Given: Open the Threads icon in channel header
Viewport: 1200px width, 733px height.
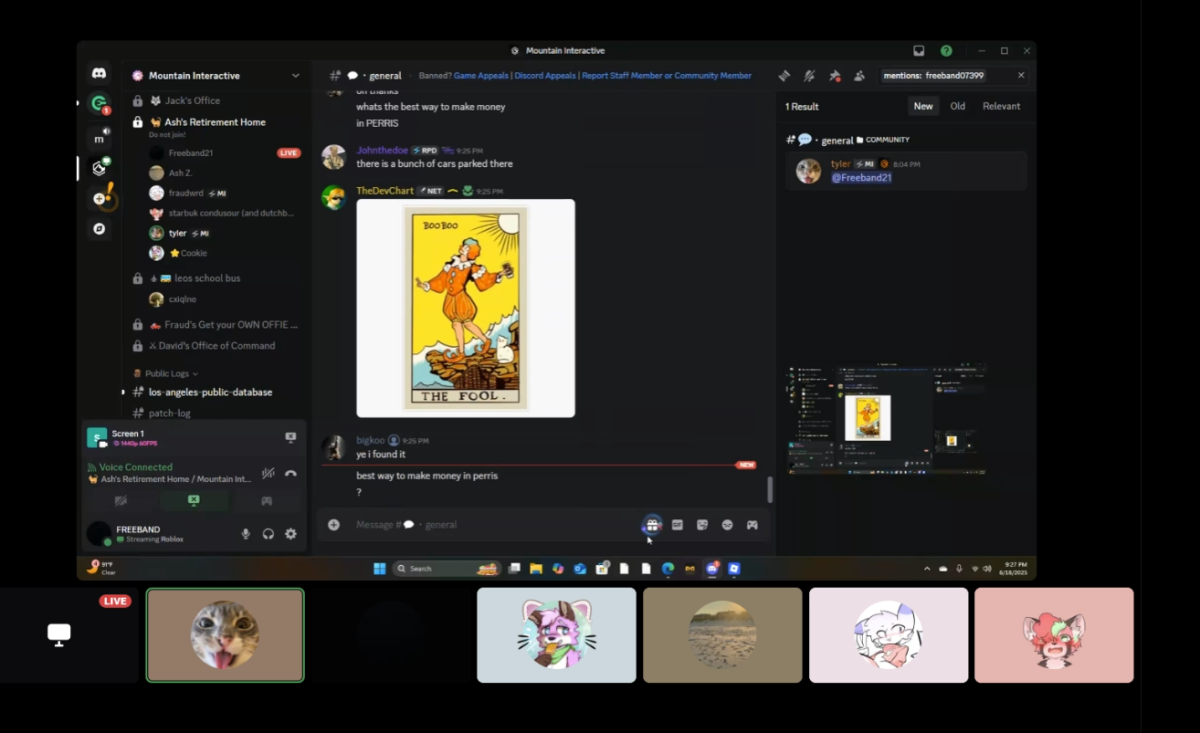Looking at the screenshot, I should click(785, 75).
